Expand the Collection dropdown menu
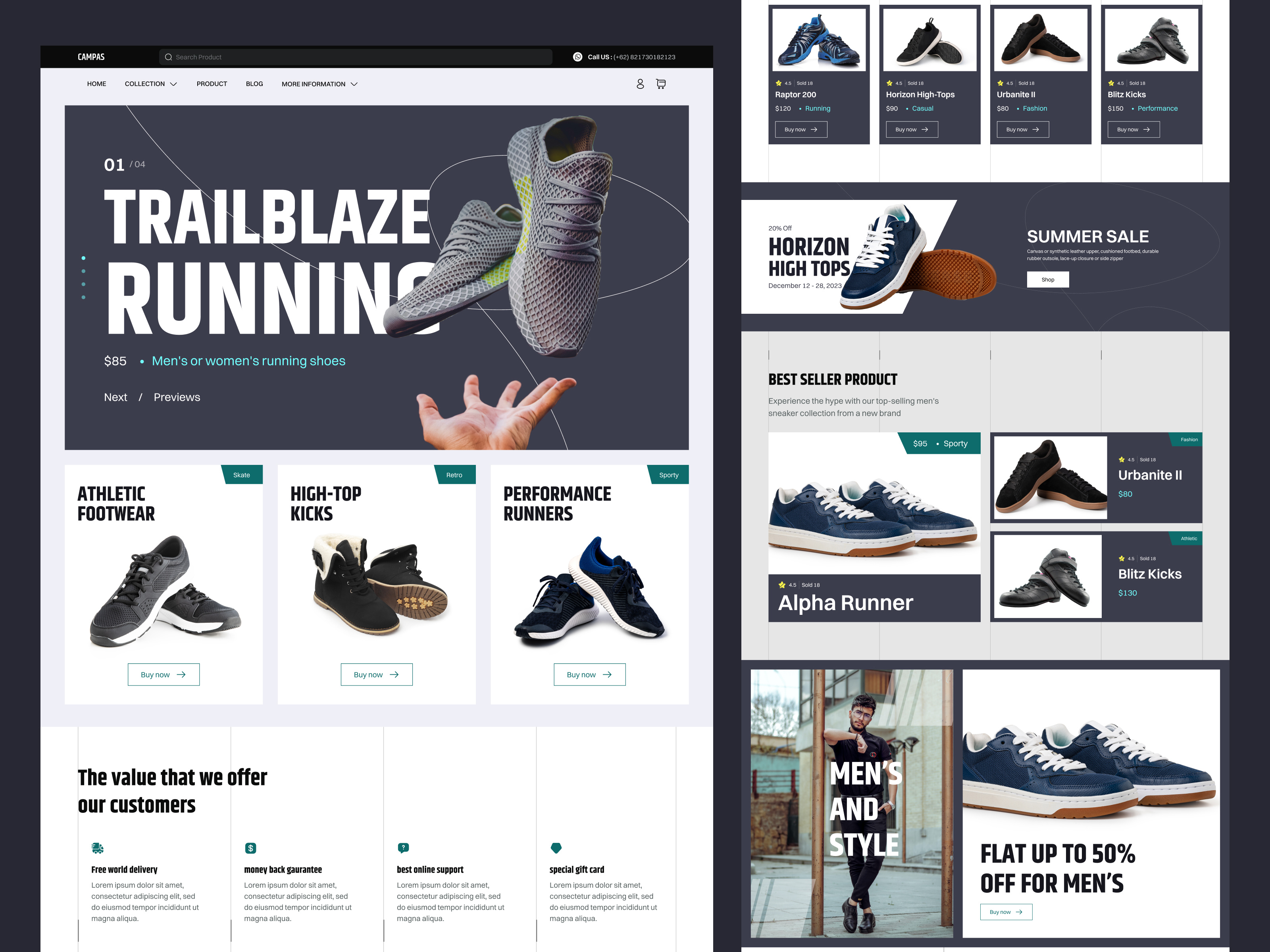Viewport: 1270px width, 952px height. 151,84
